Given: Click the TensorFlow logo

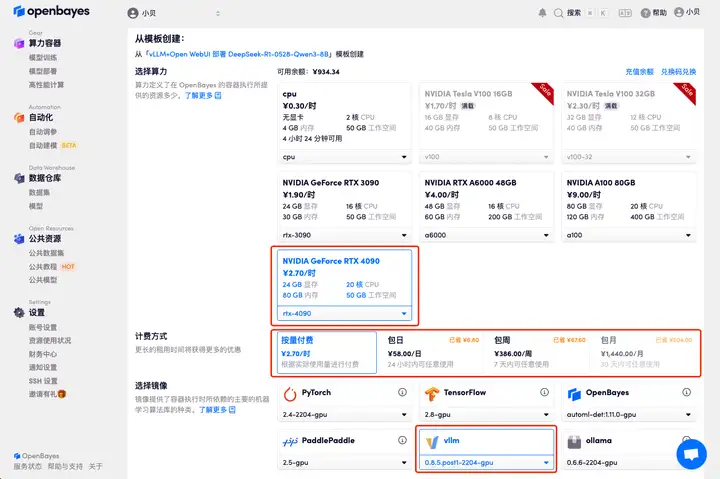Looking at the screenshot, I should click(x=432, y=394).
